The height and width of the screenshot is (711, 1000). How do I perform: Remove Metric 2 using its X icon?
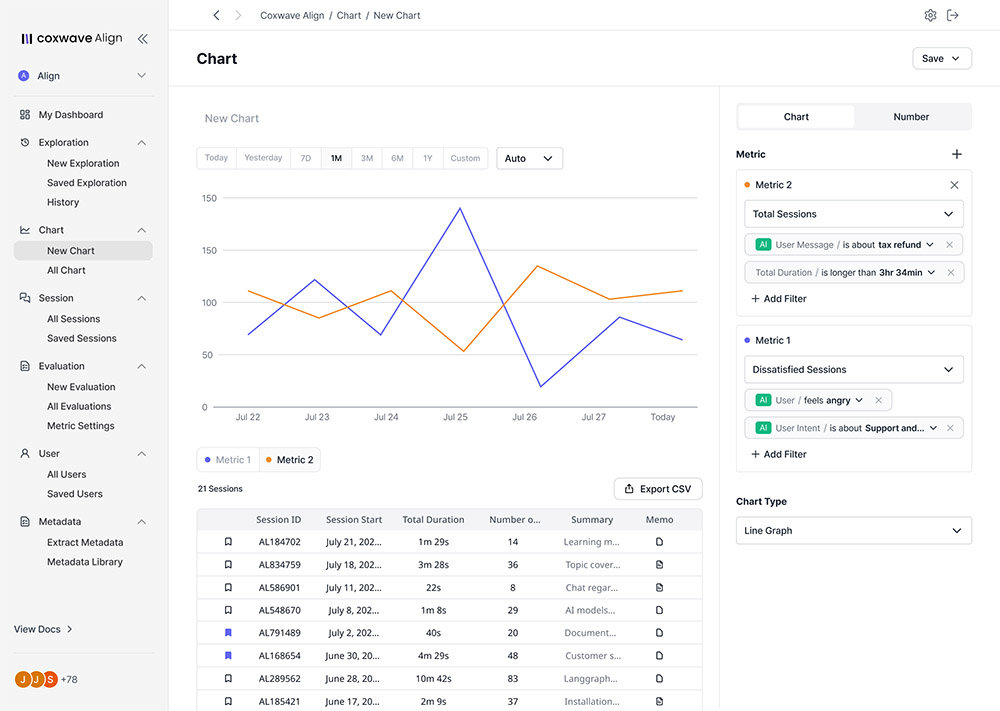pos(954,185)
